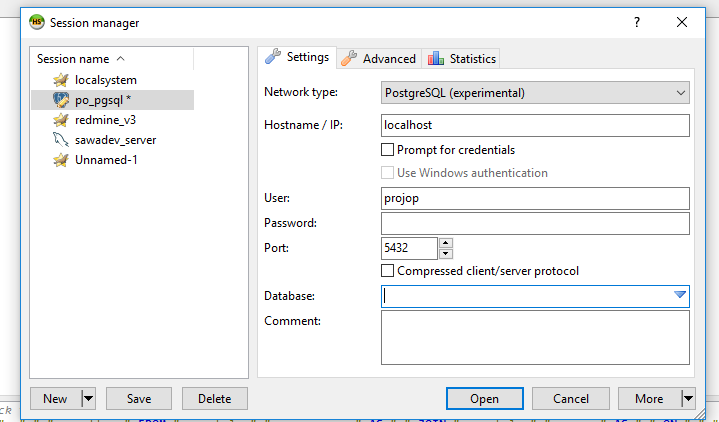The height and width of the screenshot is (422, 719).
Task: Enable Prompt for credentials checkbox
Action: [387, 150]
